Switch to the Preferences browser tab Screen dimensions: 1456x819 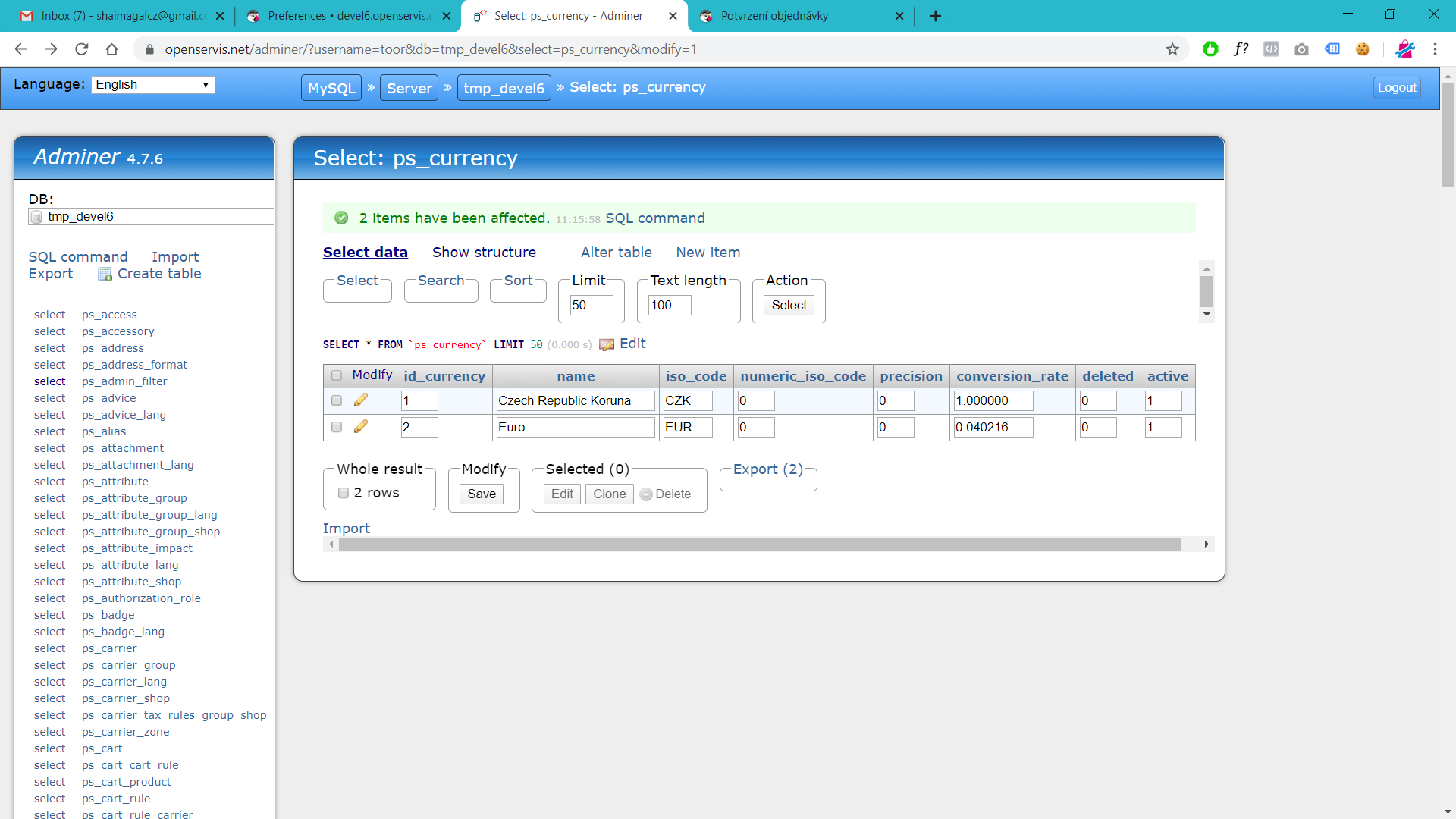point(349,16)
